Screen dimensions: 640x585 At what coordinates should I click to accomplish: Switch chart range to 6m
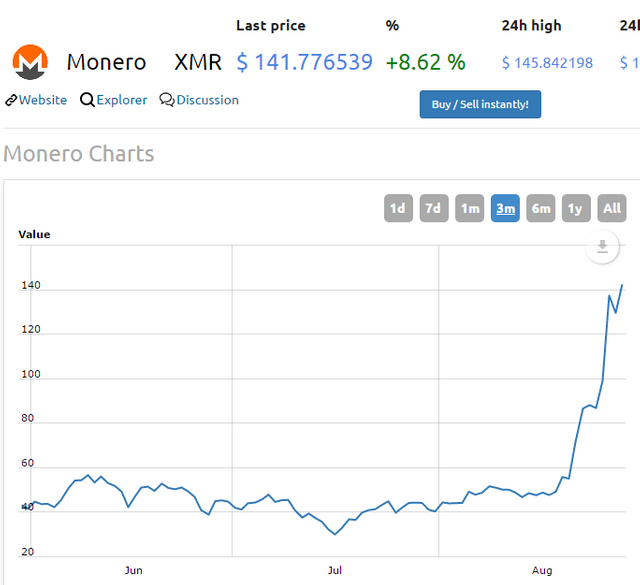(541, 208)
